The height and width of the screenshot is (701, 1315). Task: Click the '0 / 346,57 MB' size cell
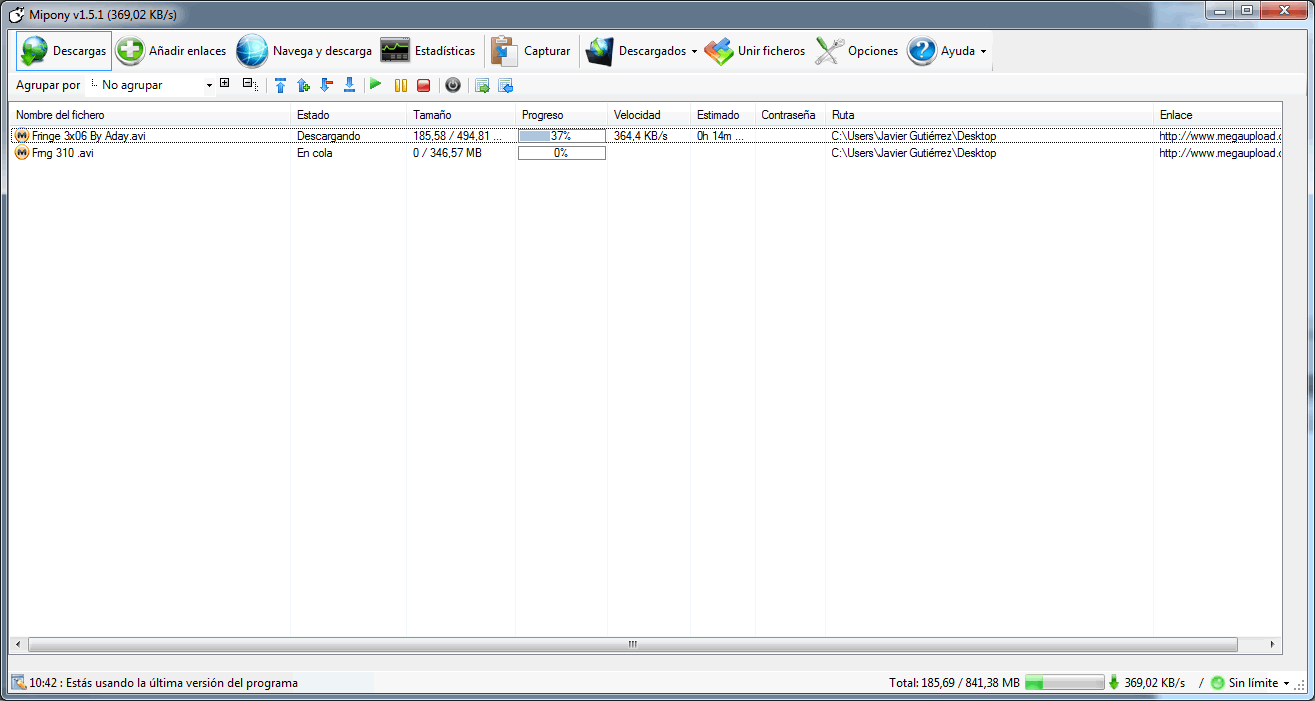coord(447,153)
